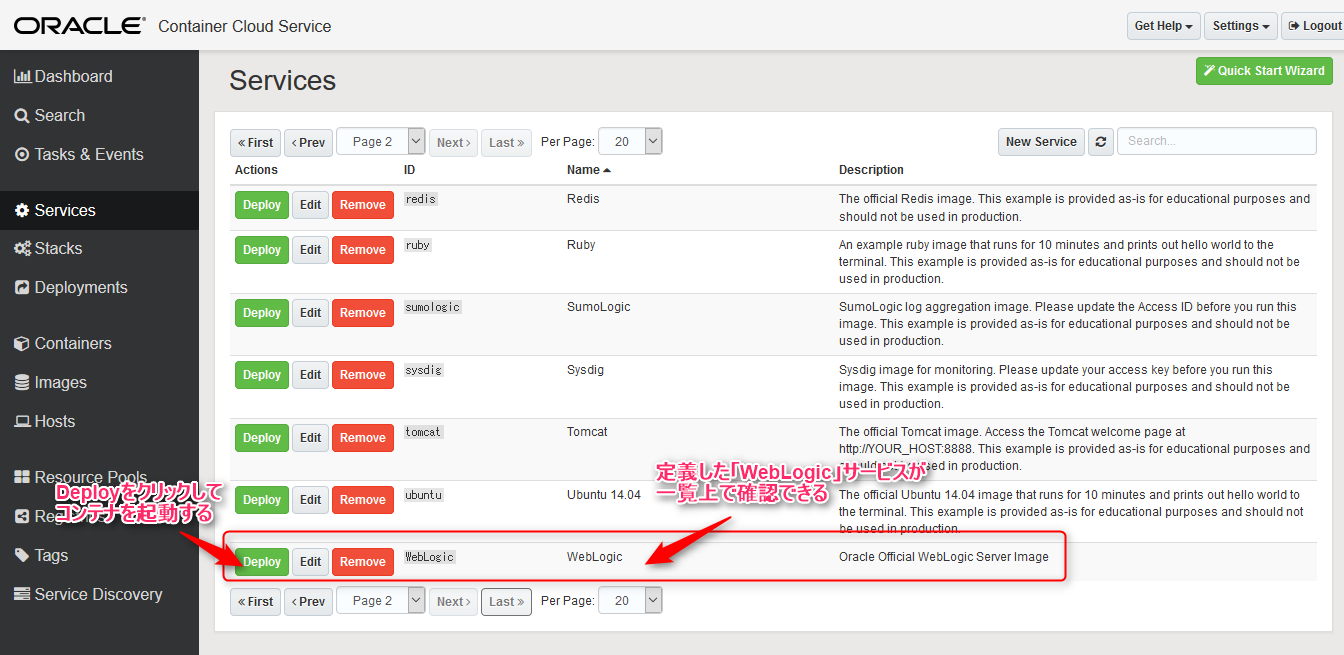The width and height of the screenshot is (1344, 655).
Task: Remove the SumoLogic service
Action: [362, 313]
